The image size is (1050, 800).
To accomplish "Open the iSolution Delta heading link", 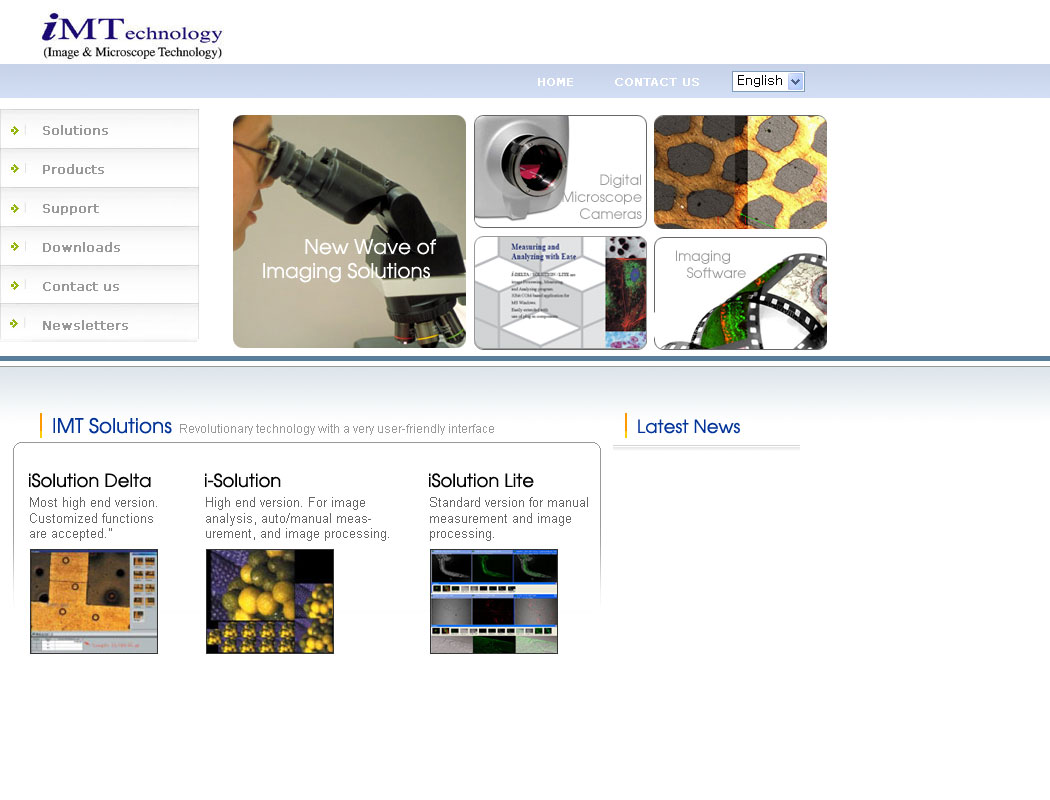I will [90, 481].
